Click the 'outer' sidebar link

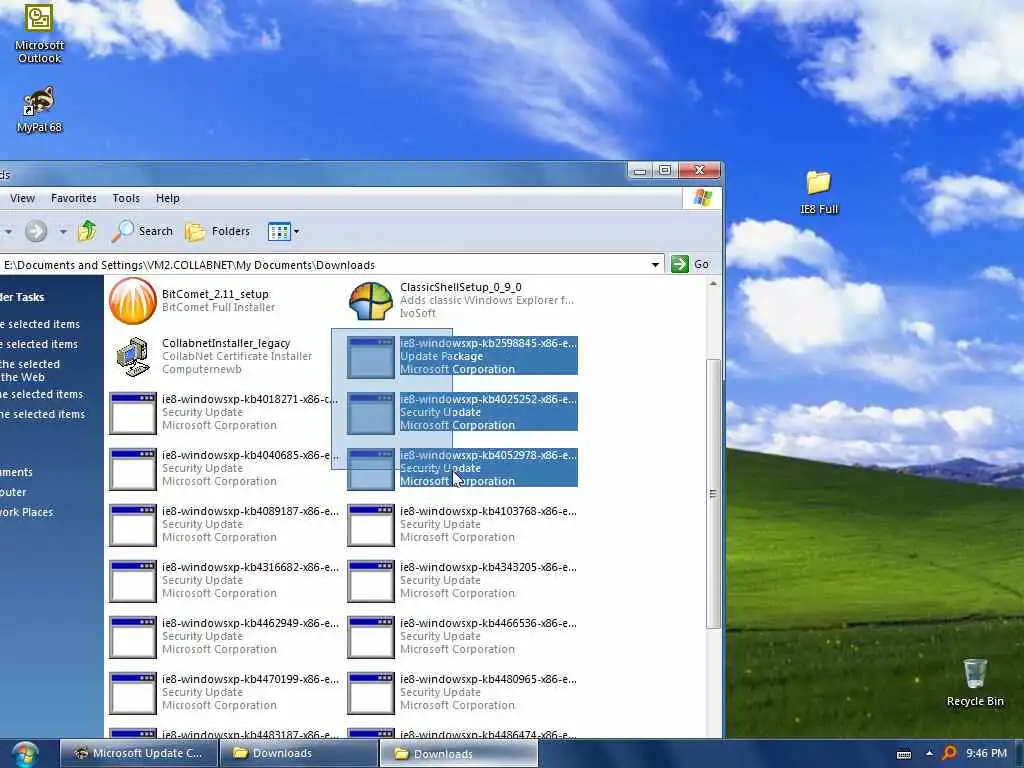coord(13,492)
